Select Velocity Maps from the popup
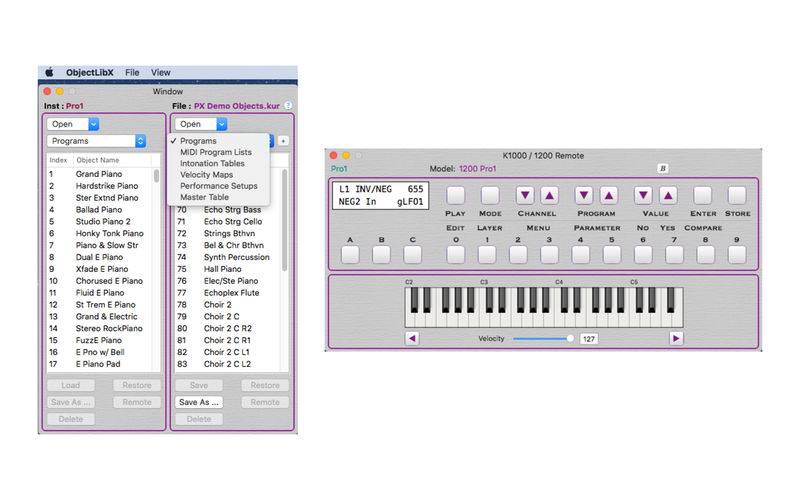 coord(218,174)
